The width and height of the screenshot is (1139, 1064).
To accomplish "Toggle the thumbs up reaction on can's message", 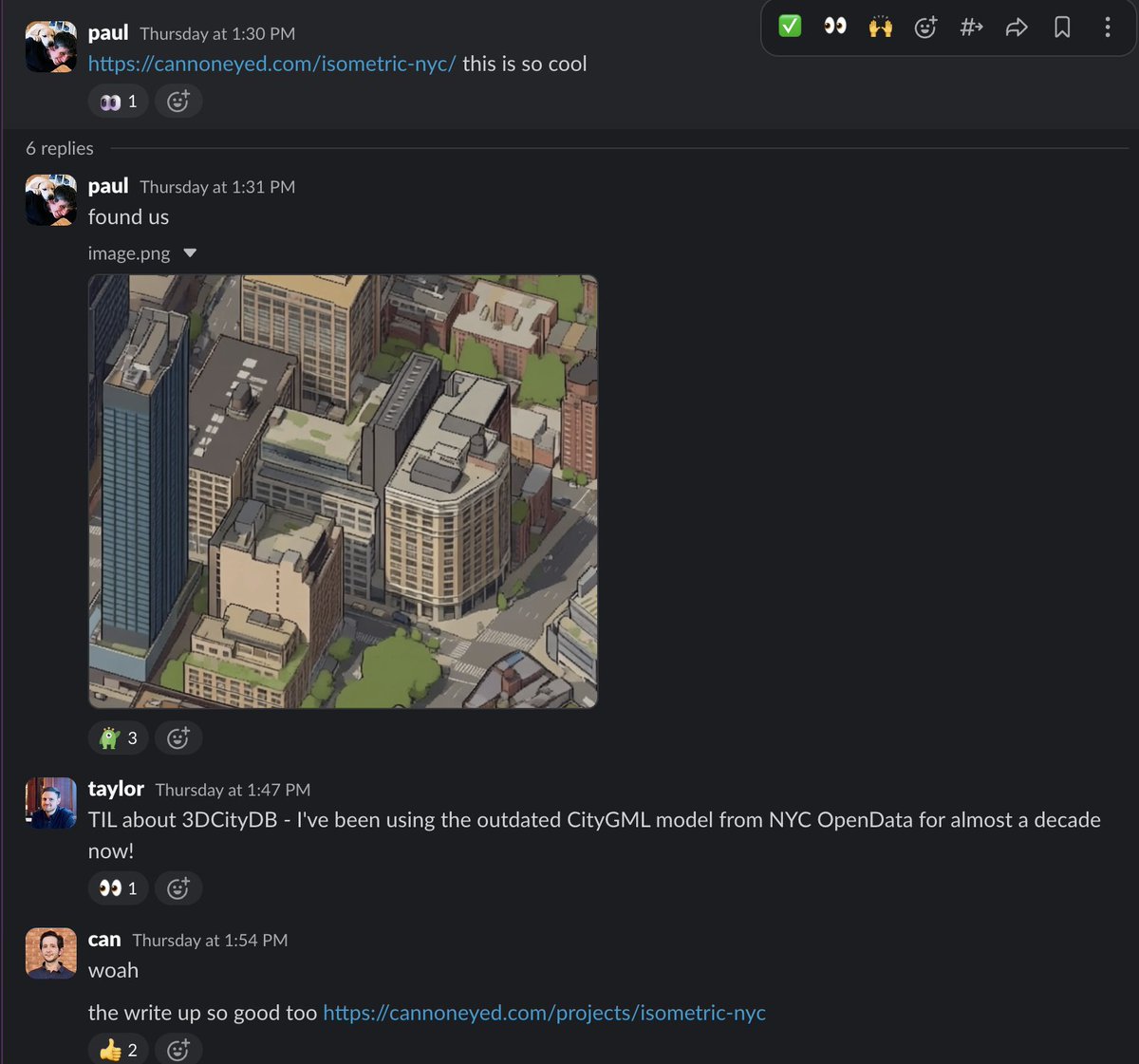I will (118, 1049).
